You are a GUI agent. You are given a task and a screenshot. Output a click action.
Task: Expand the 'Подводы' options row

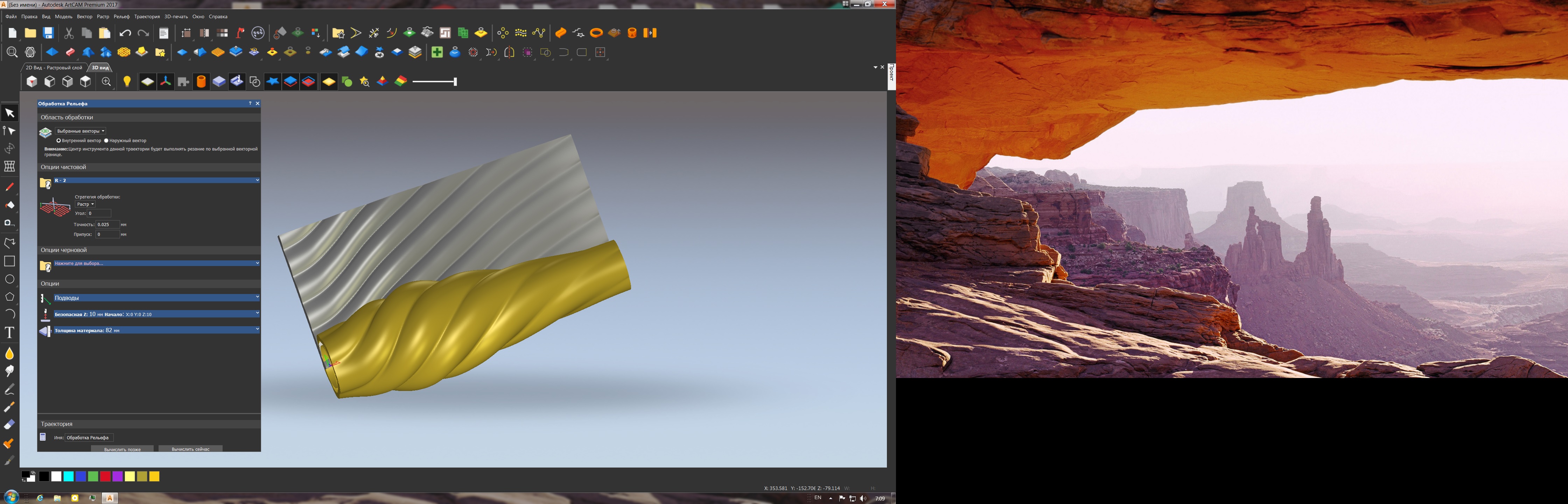pos(156,297)
